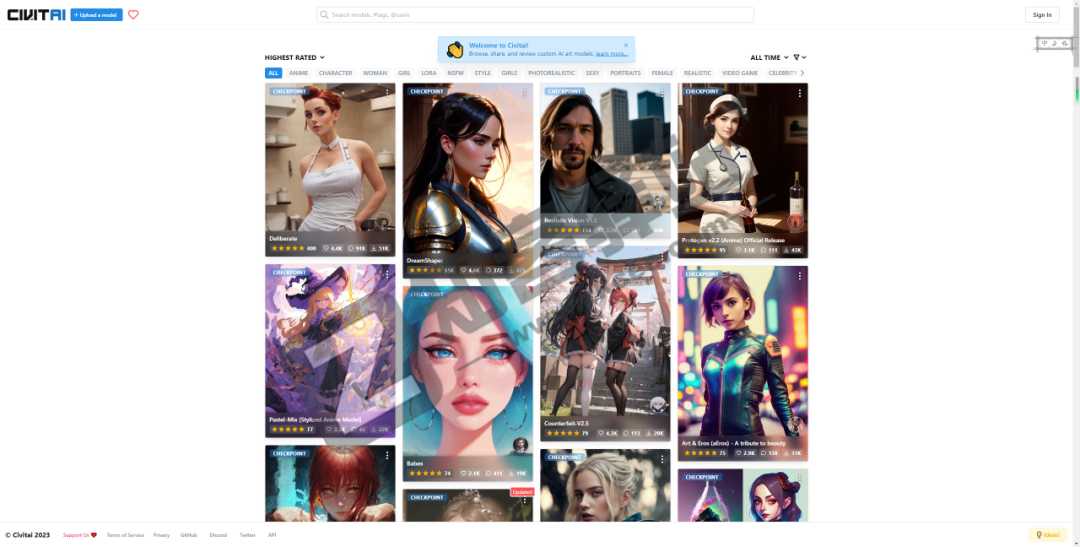Click the creator avatar on the Babes card
The image size is (1080, 547).
coord(520,445)
